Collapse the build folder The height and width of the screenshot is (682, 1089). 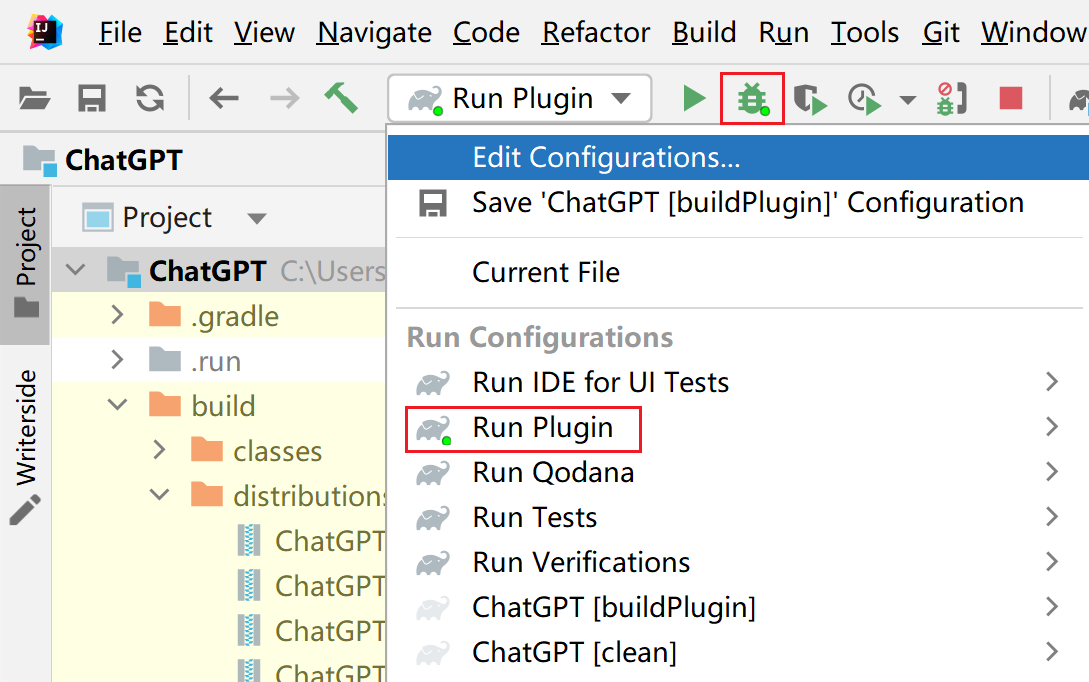point(118,405)
